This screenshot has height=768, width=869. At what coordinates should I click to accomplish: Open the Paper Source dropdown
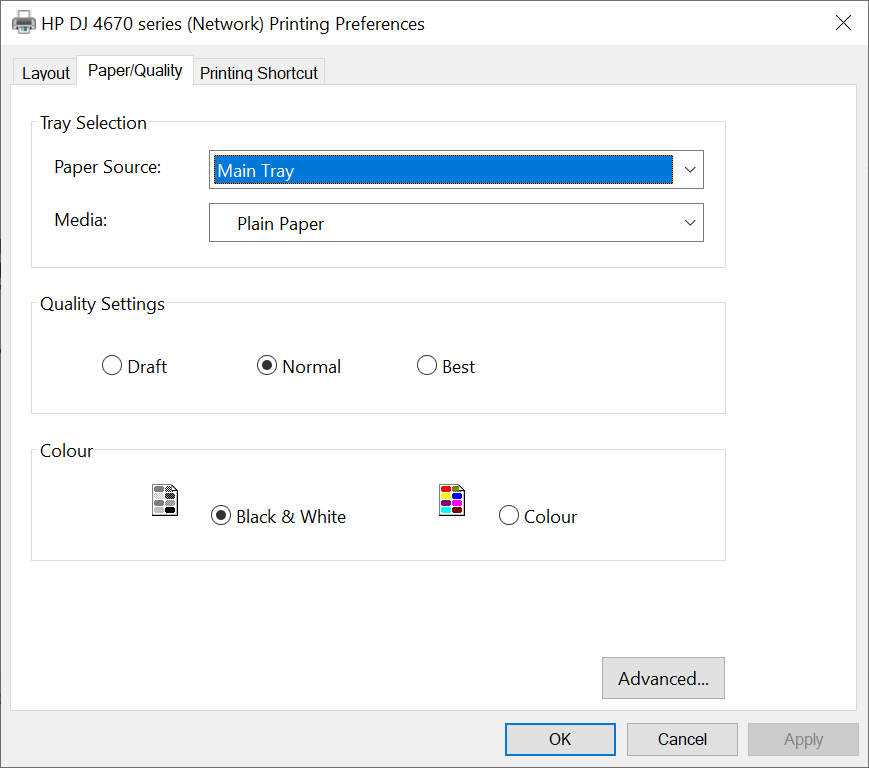tap(456, 170)
